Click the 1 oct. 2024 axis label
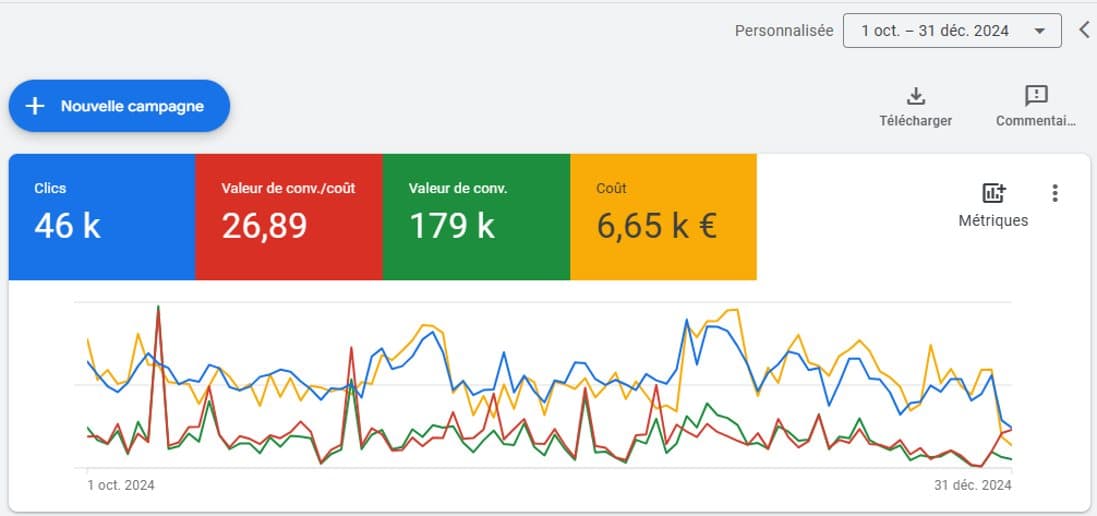This screenshot has width=1097, height=516. [x=120, y=485]
